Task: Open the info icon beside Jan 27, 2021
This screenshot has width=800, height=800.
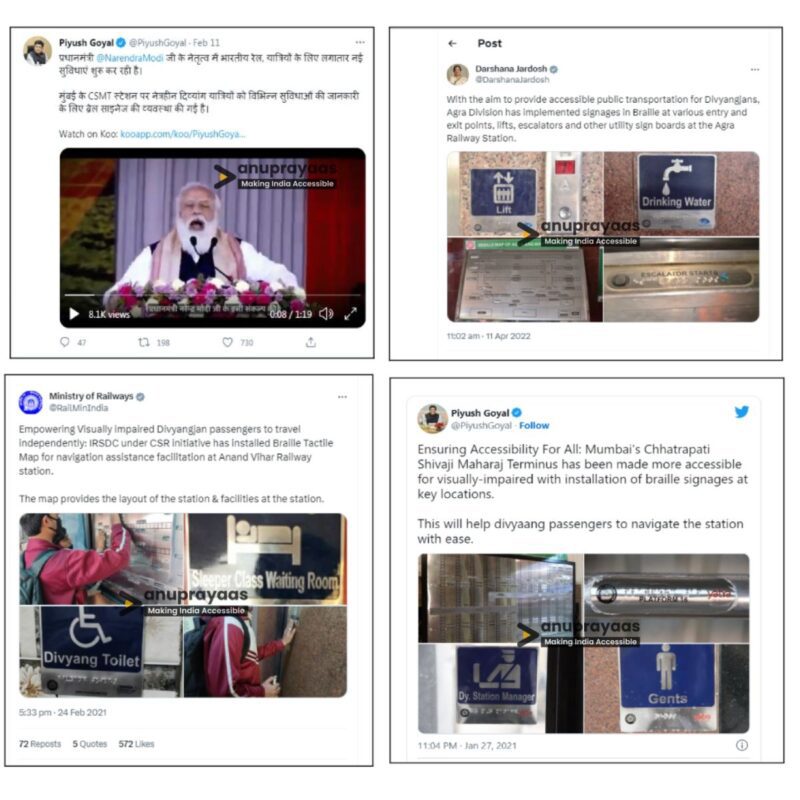Action: pyautogui.click(x=742, y=745)
